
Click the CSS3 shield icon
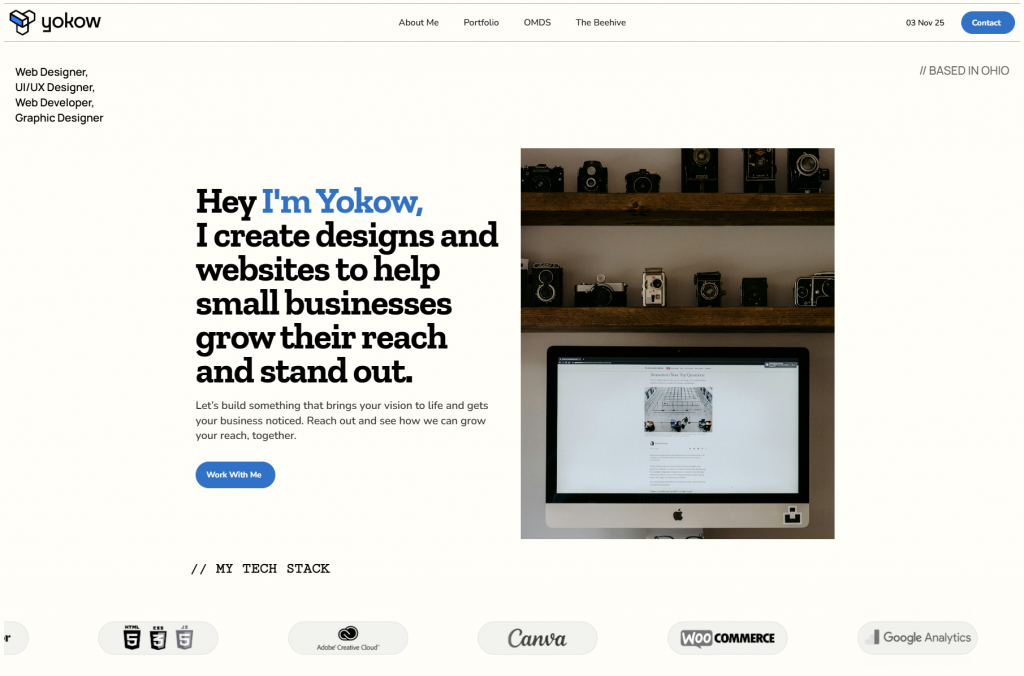click(158, 637)
